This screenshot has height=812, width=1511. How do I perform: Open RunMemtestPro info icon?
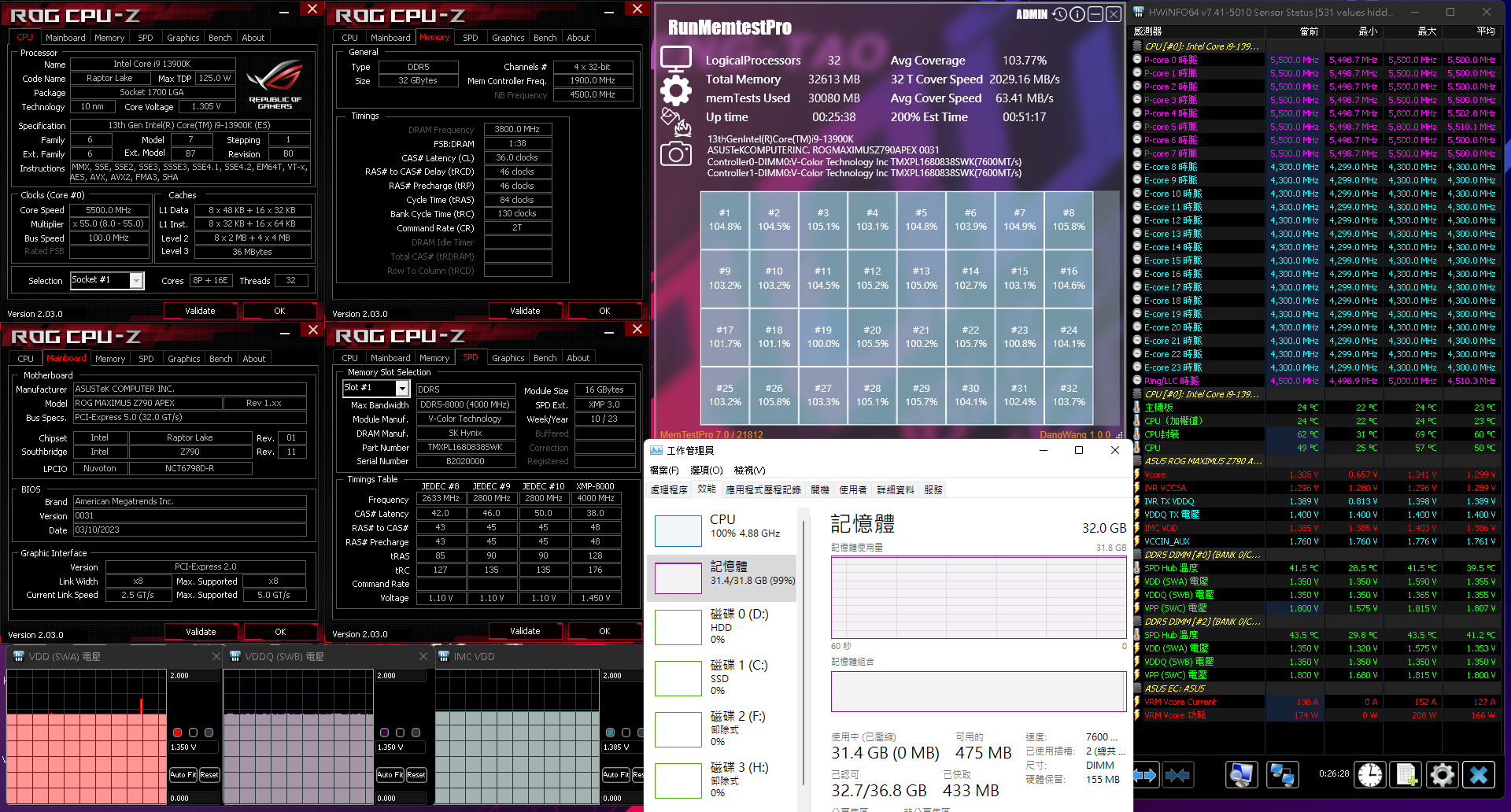pos(1077,14)
